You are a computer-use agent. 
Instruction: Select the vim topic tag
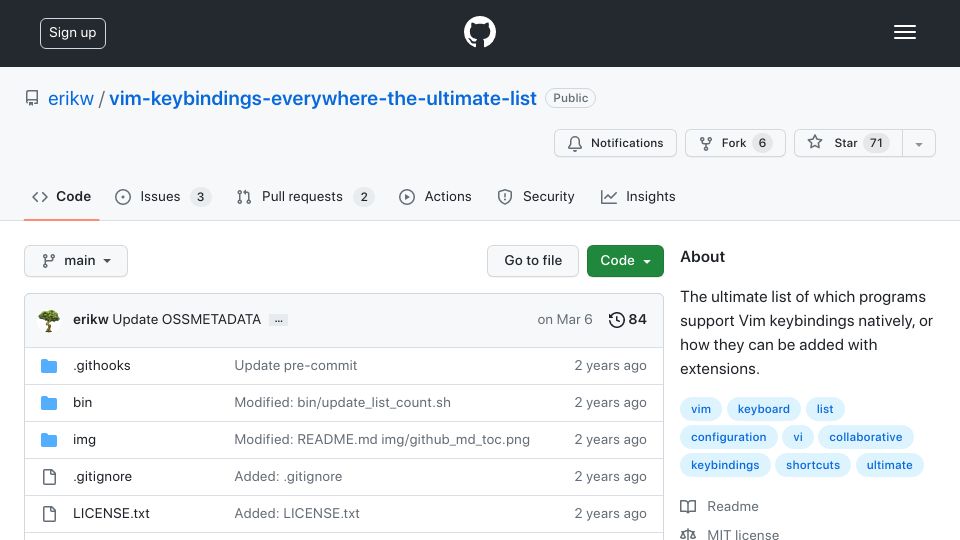(701, 409)
